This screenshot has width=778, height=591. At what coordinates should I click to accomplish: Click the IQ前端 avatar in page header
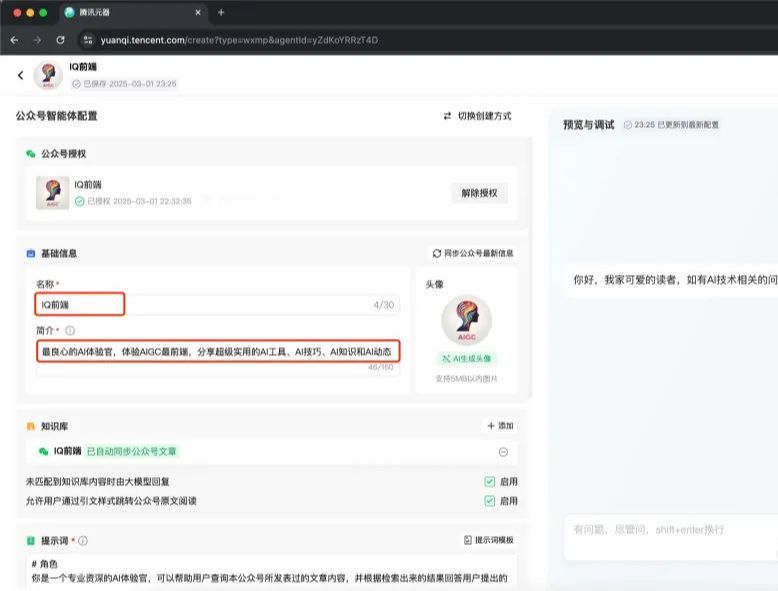click(x=48, y=75)
